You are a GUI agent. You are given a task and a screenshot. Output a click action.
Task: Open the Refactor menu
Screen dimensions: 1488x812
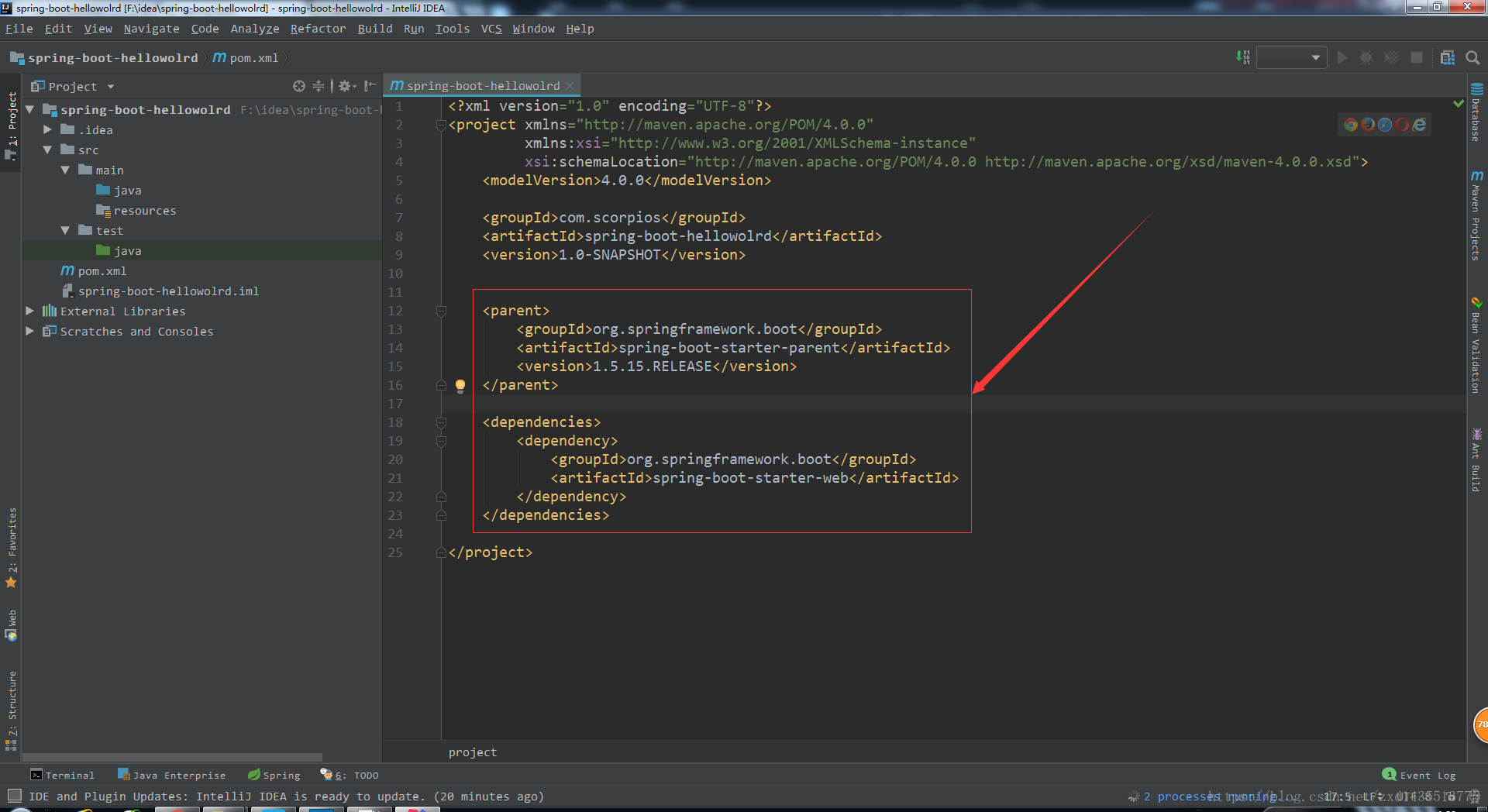pos(318,29)
